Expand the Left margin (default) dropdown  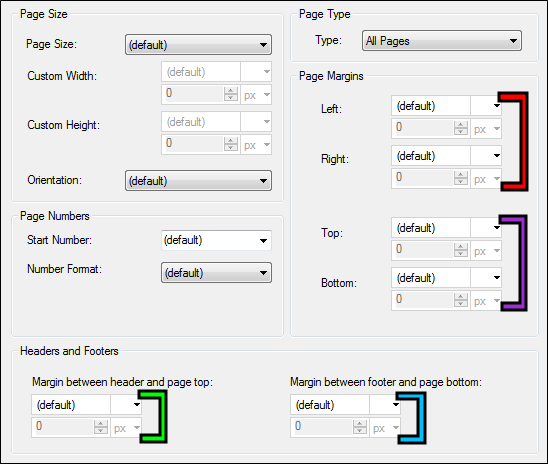click(446, 106)
